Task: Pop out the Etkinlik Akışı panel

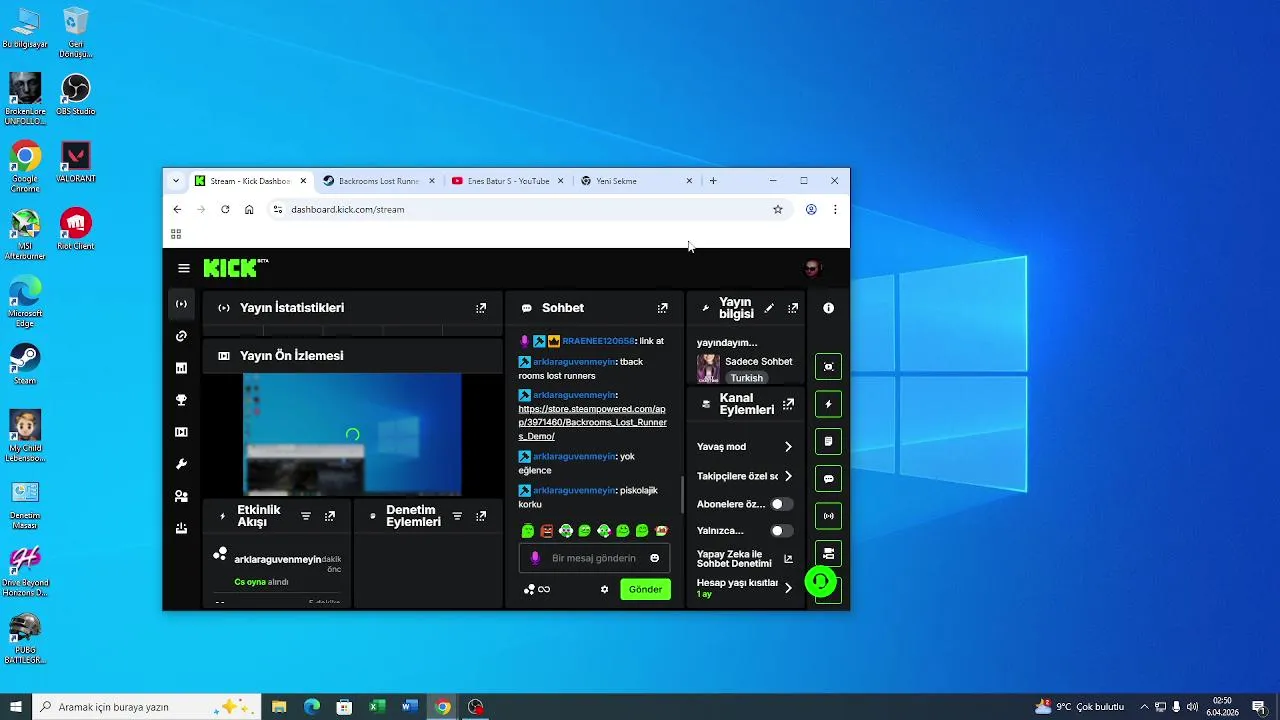Action: click(x=330, y=516)
